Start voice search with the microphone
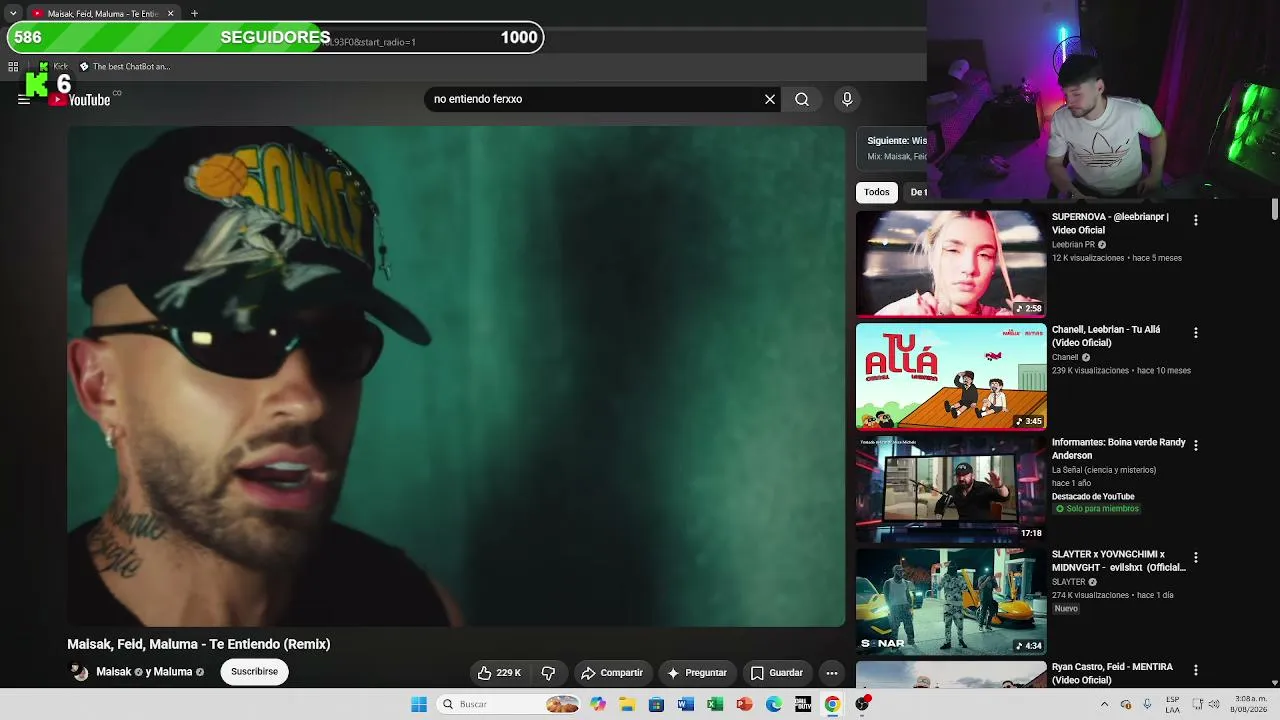 coord(847,99)
